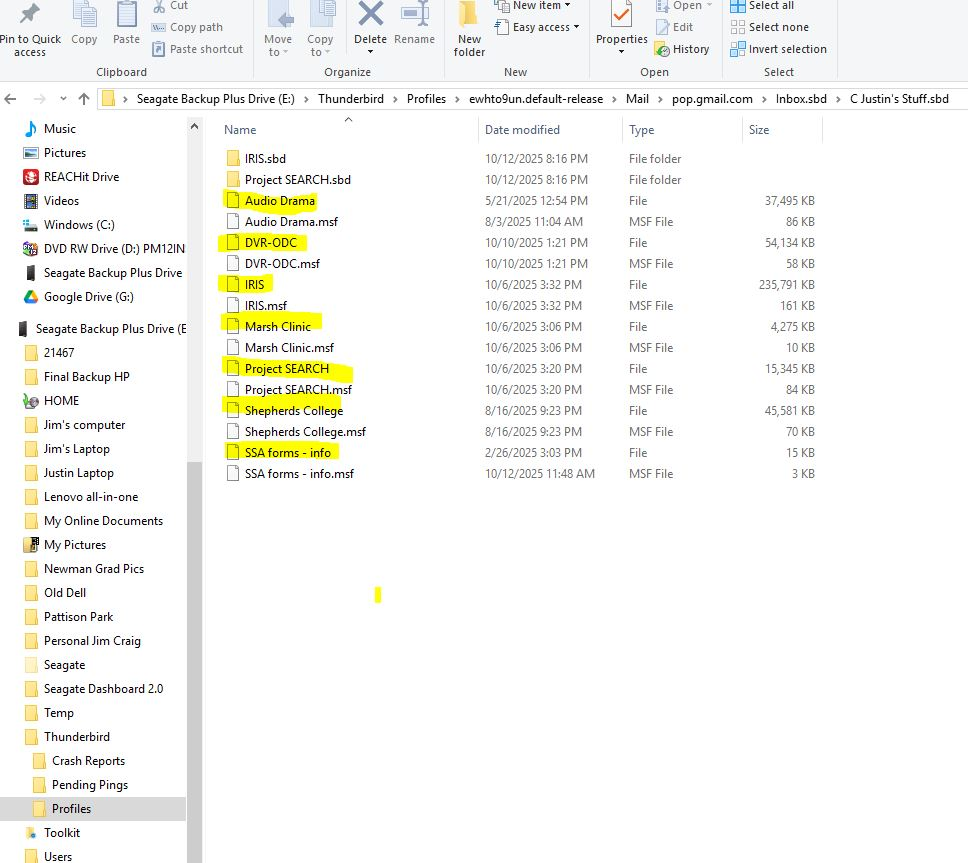Image resolution: width=968 pixels, height=863 pixels.
Task: Select the IRIS file of 235,791 KB
Action: [x=254, y=285]
